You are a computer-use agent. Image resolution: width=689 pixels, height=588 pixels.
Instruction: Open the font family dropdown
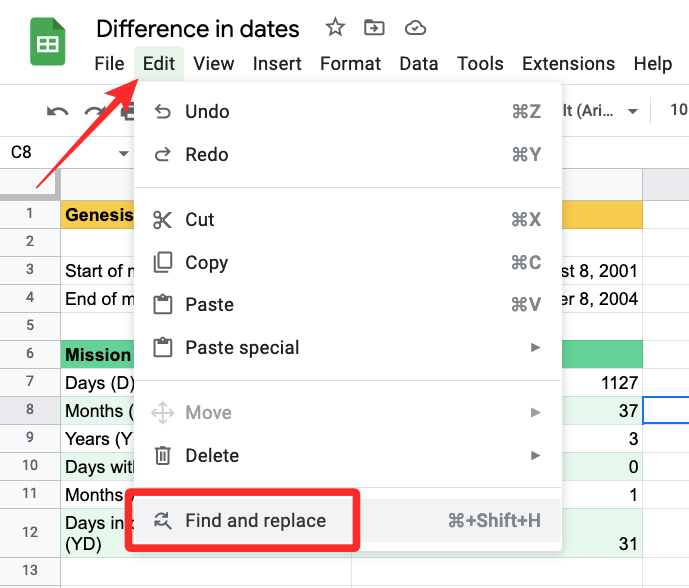click(x=600, y=111)
